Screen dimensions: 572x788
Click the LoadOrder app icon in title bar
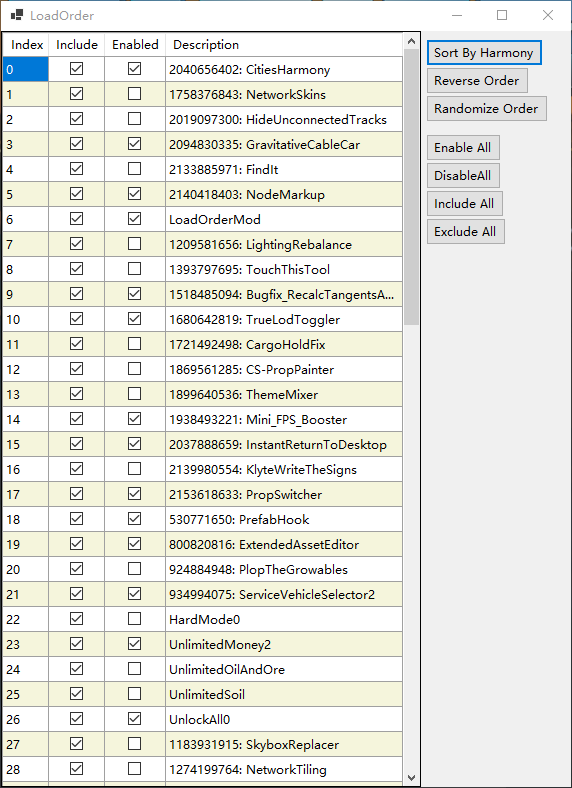[x=17, y=15]
